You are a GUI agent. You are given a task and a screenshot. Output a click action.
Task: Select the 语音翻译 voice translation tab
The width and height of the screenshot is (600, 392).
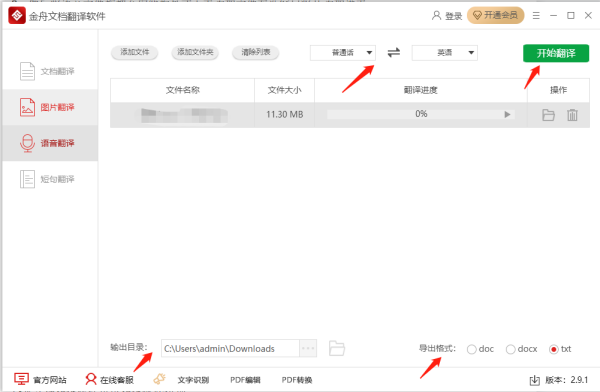coord(50,143)
